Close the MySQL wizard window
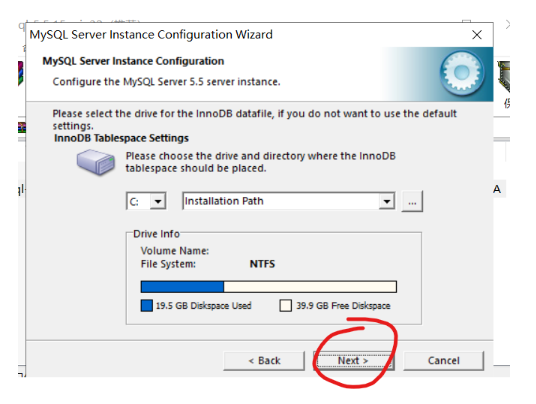The height and width of the screenshot is (404, 536). pos(477,35)
